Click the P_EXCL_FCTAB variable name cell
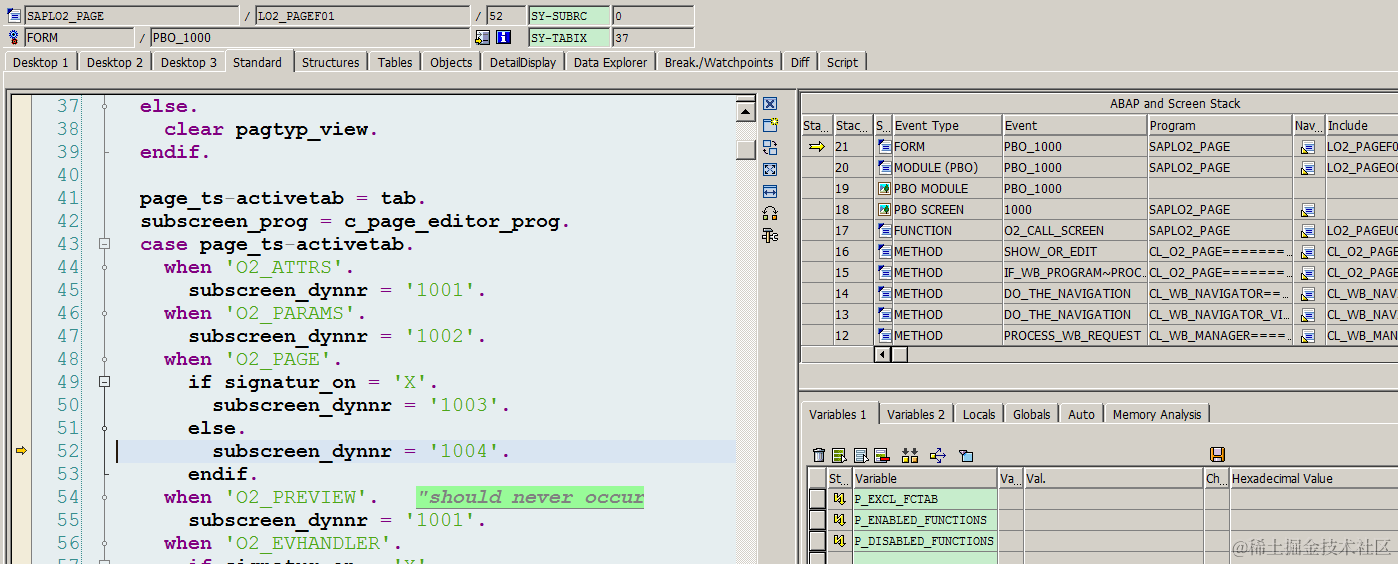This screenshot has height=564, width=1398. (x=925, y=499)
